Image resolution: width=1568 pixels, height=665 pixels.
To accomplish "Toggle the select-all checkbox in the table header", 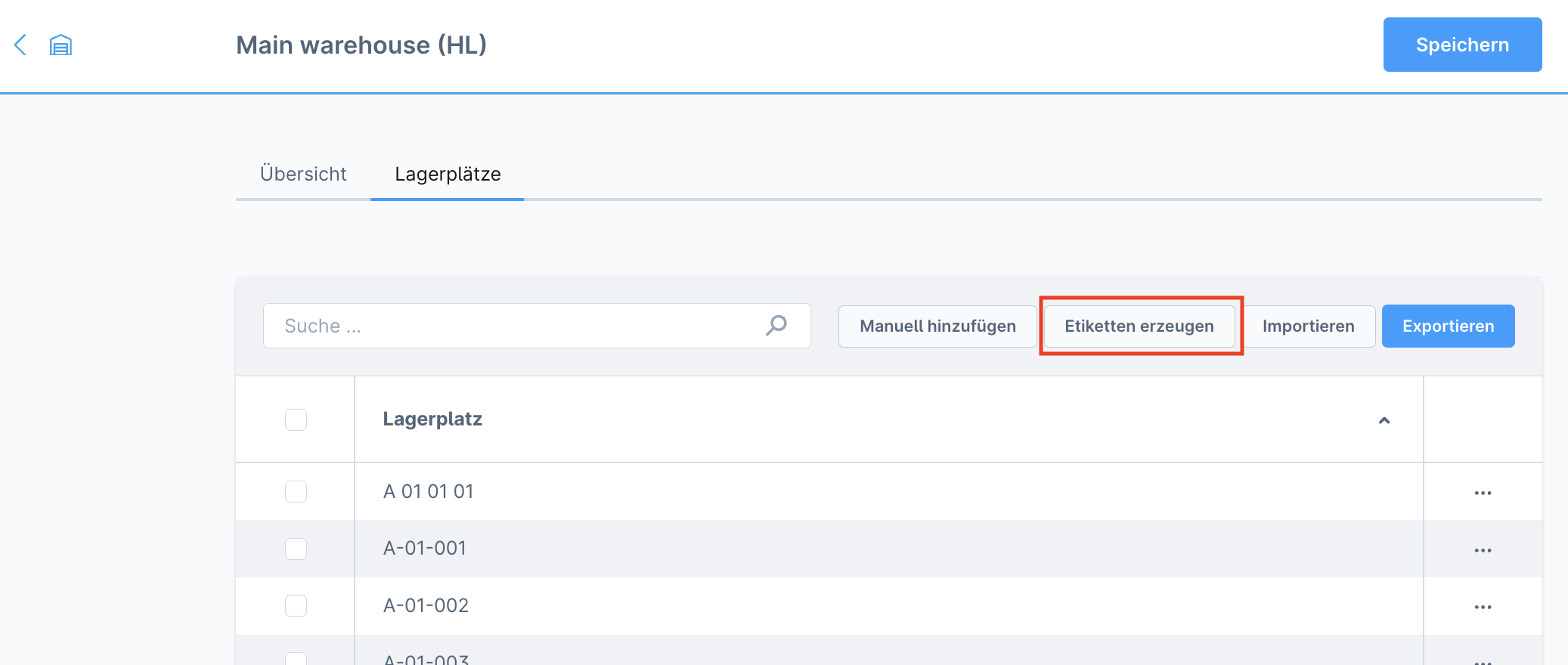I will click(296, 419).
